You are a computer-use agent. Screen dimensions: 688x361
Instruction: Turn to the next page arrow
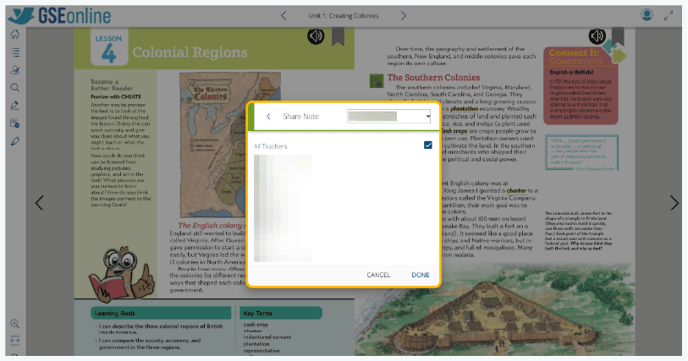[674, 203]
